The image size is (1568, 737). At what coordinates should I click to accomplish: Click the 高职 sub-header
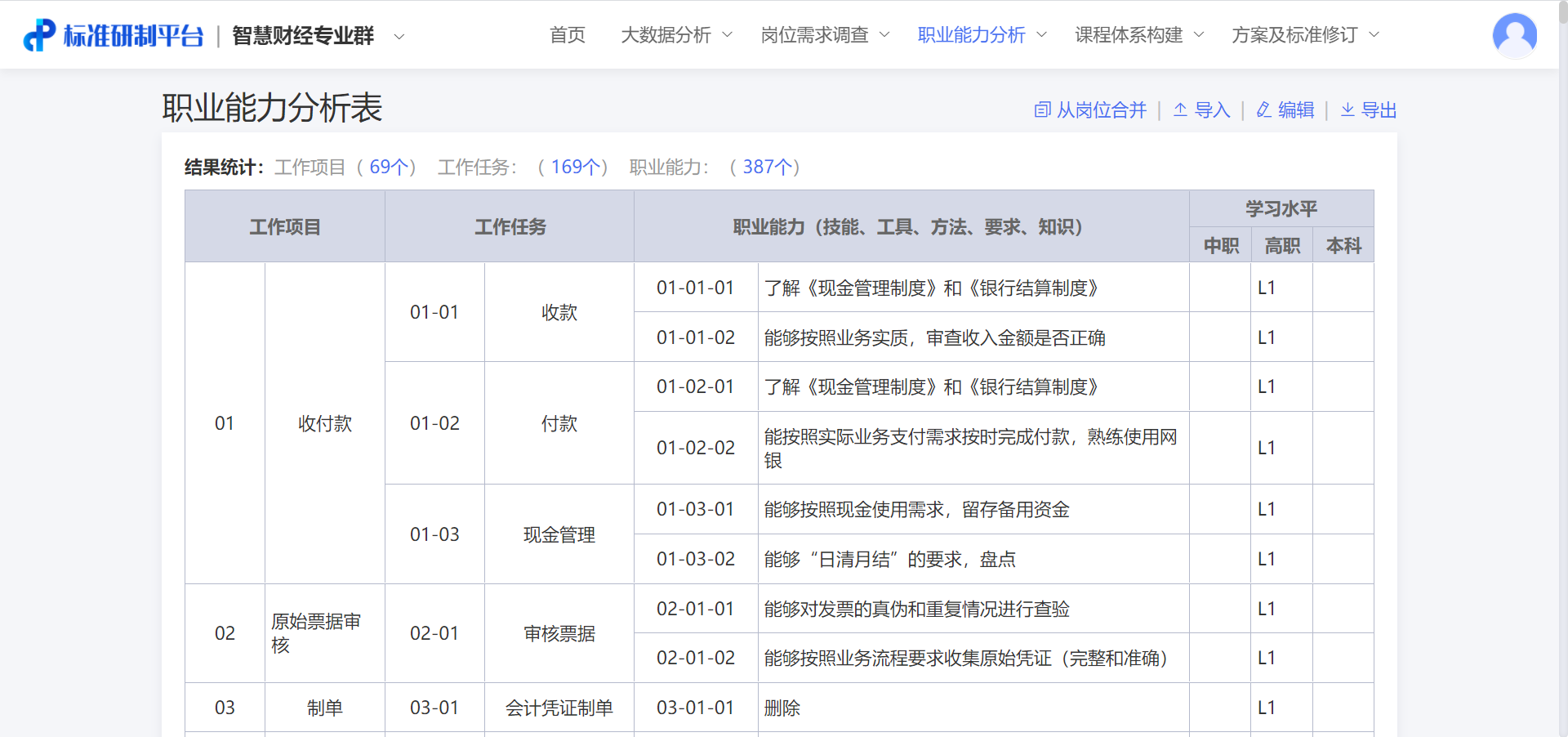pyautogui.click(x=1282, y=246)
